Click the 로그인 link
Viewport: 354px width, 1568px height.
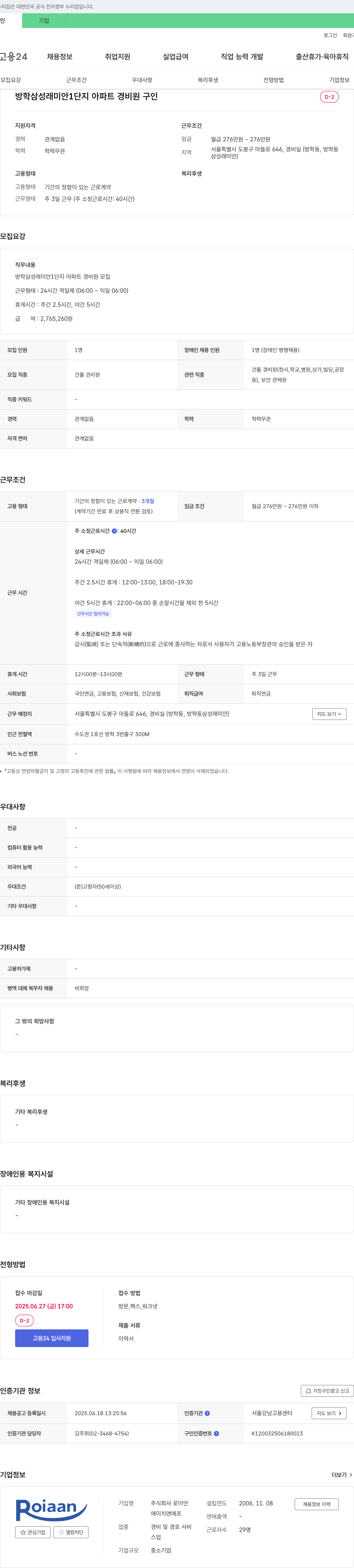click(x=330, y=35)
